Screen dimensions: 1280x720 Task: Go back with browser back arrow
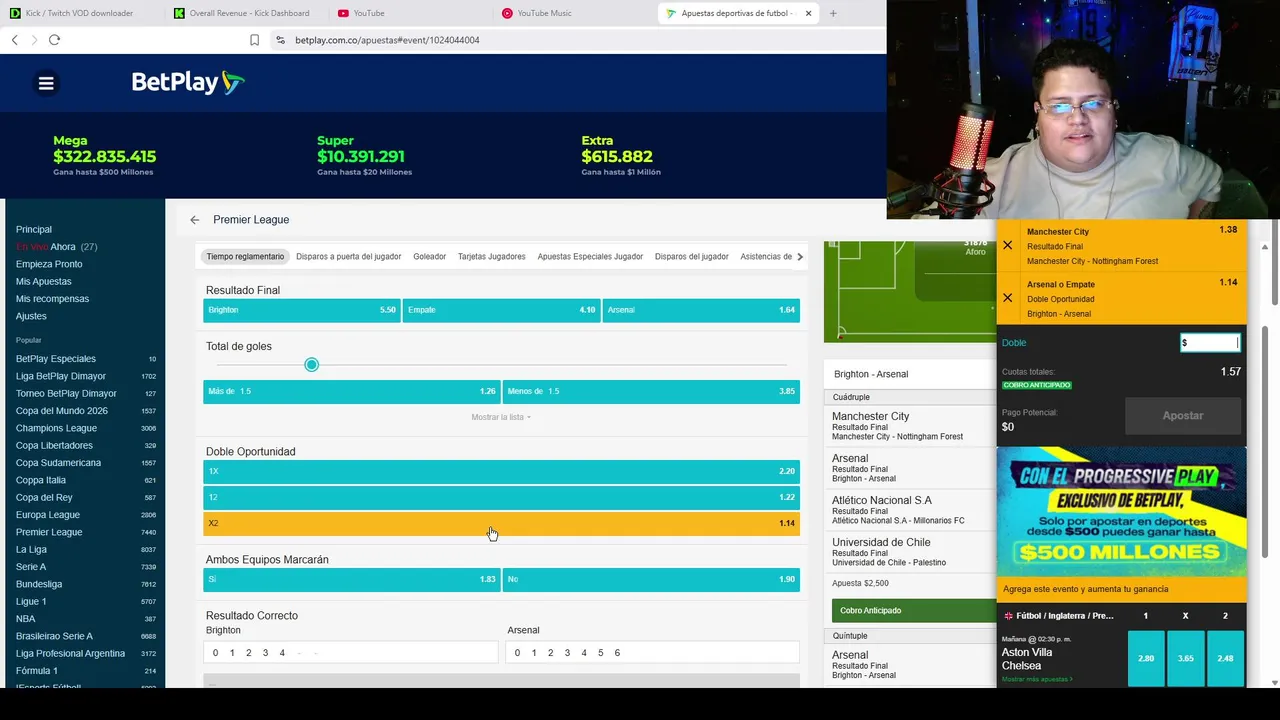(14, 40)
